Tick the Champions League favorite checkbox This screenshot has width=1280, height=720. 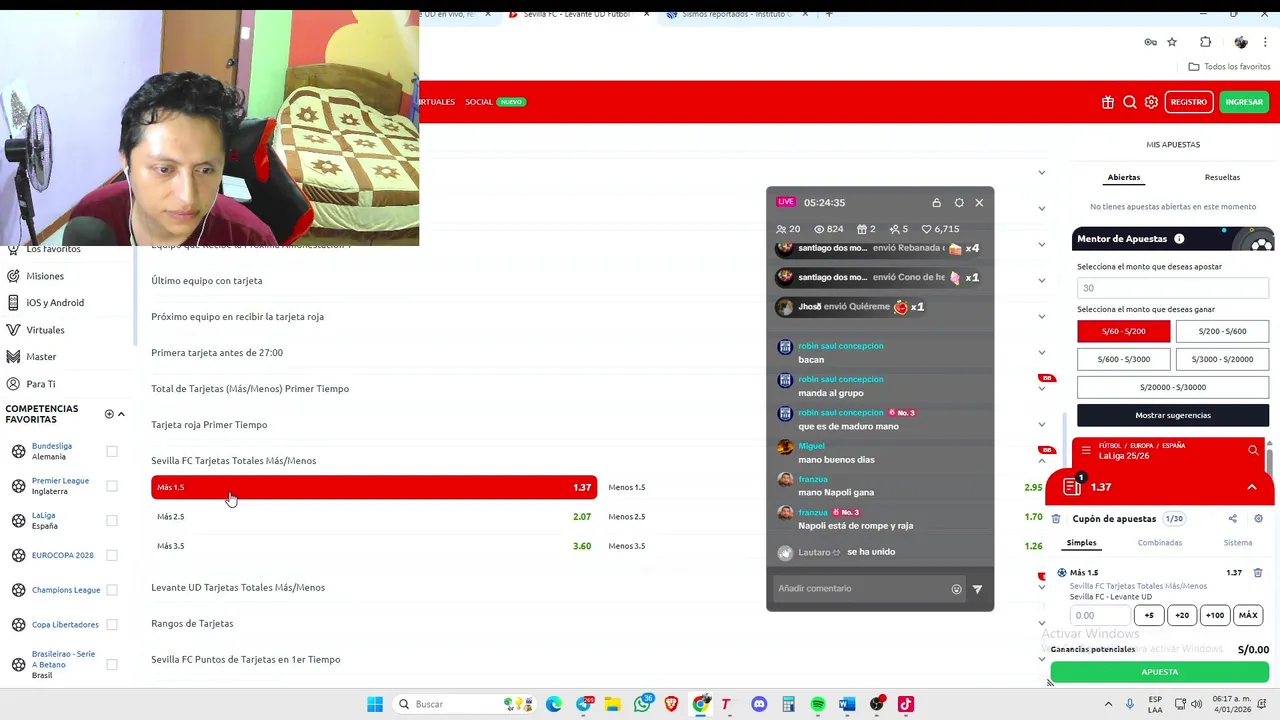(x=112, y=590)
